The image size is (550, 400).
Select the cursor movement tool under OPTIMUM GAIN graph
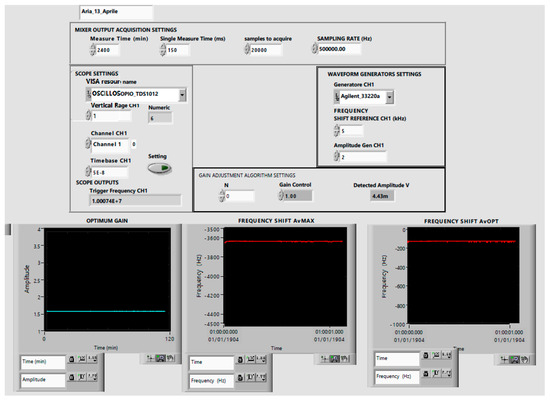click(x=151, y=358)
